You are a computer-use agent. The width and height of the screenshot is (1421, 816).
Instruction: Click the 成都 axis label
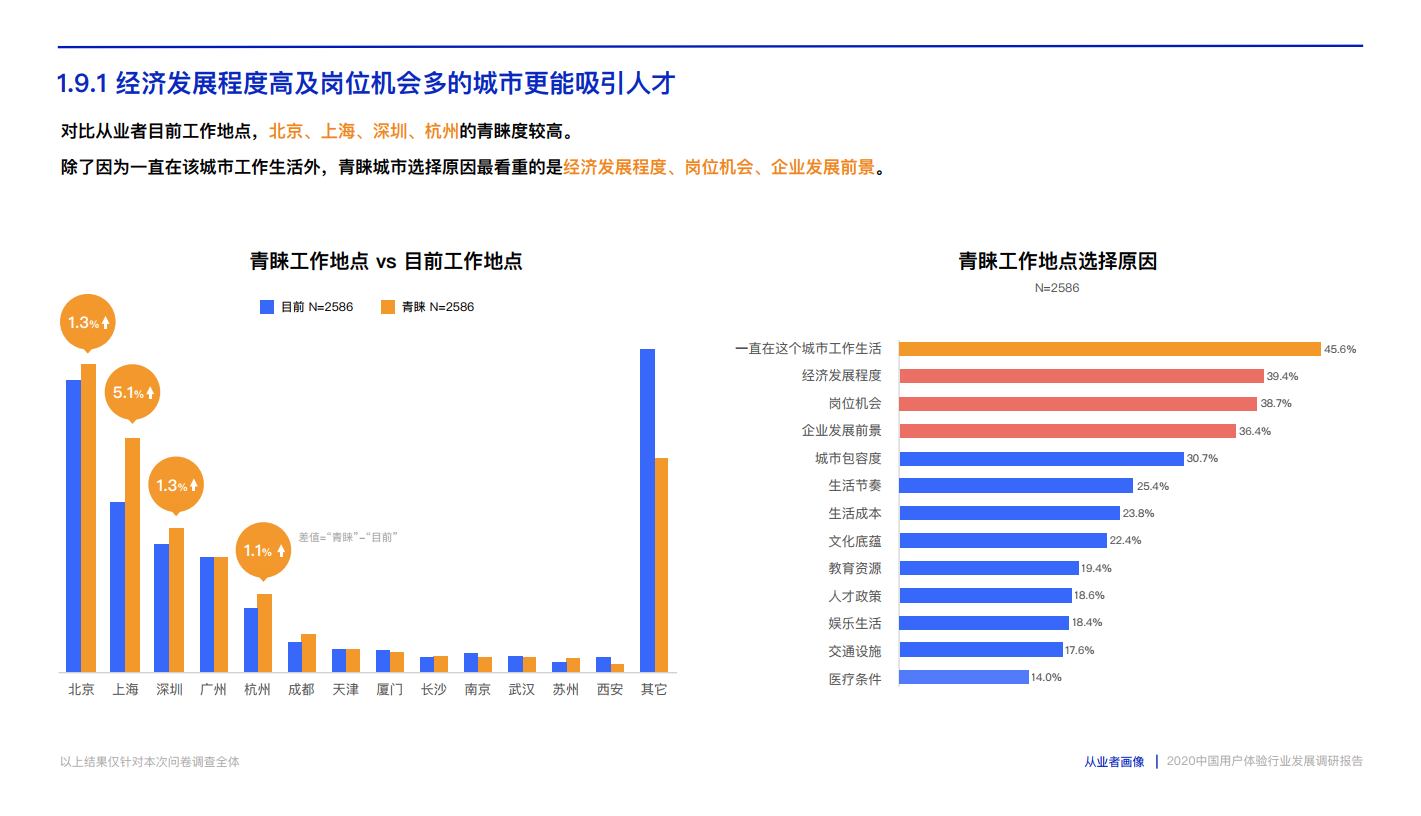(x=301, y=690)
